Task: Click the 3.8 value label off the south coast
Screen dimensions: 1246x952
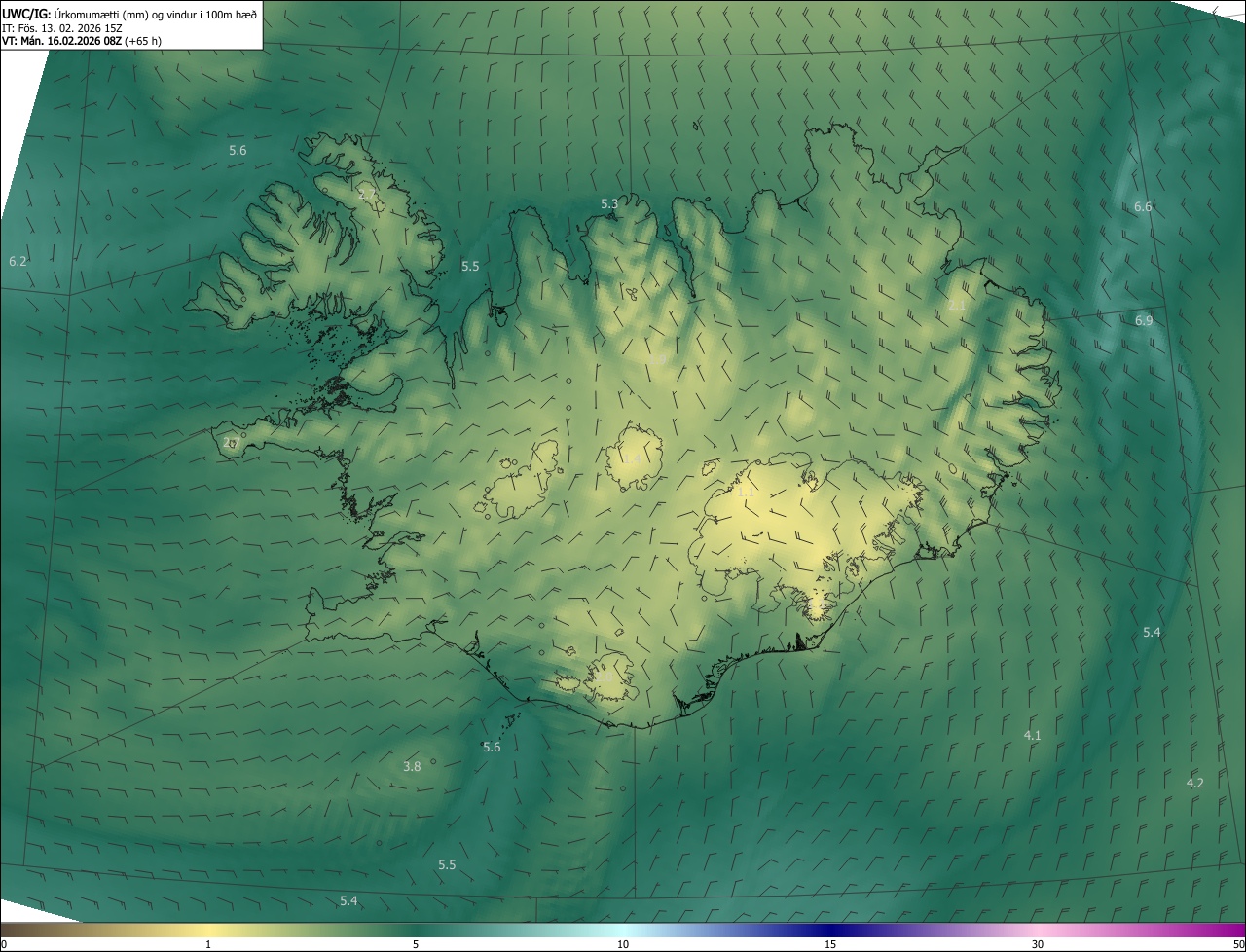Action: point(412,766)
